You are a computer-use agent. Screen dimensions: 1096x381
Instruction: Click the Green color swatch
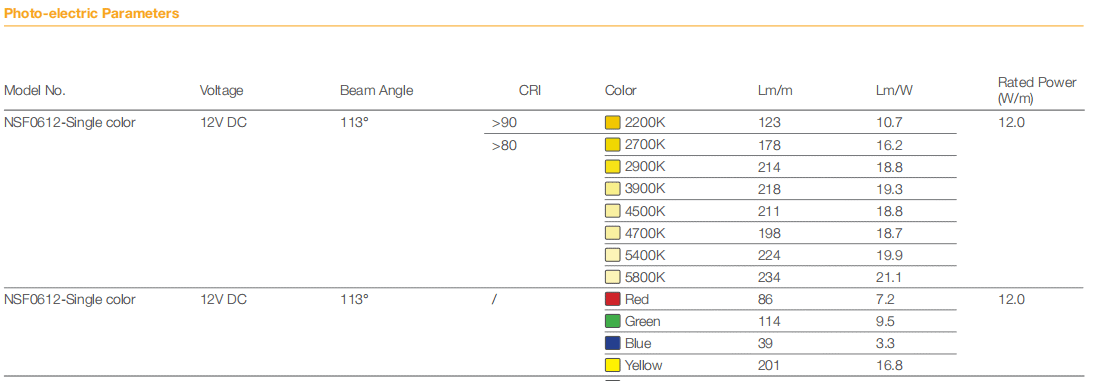(612, 322)
